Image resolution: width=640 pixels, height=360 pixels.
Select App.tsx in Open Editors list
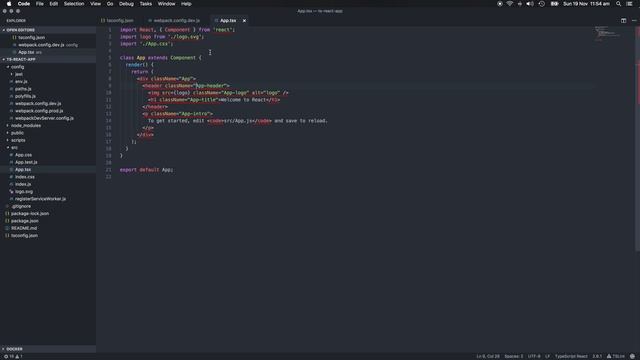pos(48,52)
